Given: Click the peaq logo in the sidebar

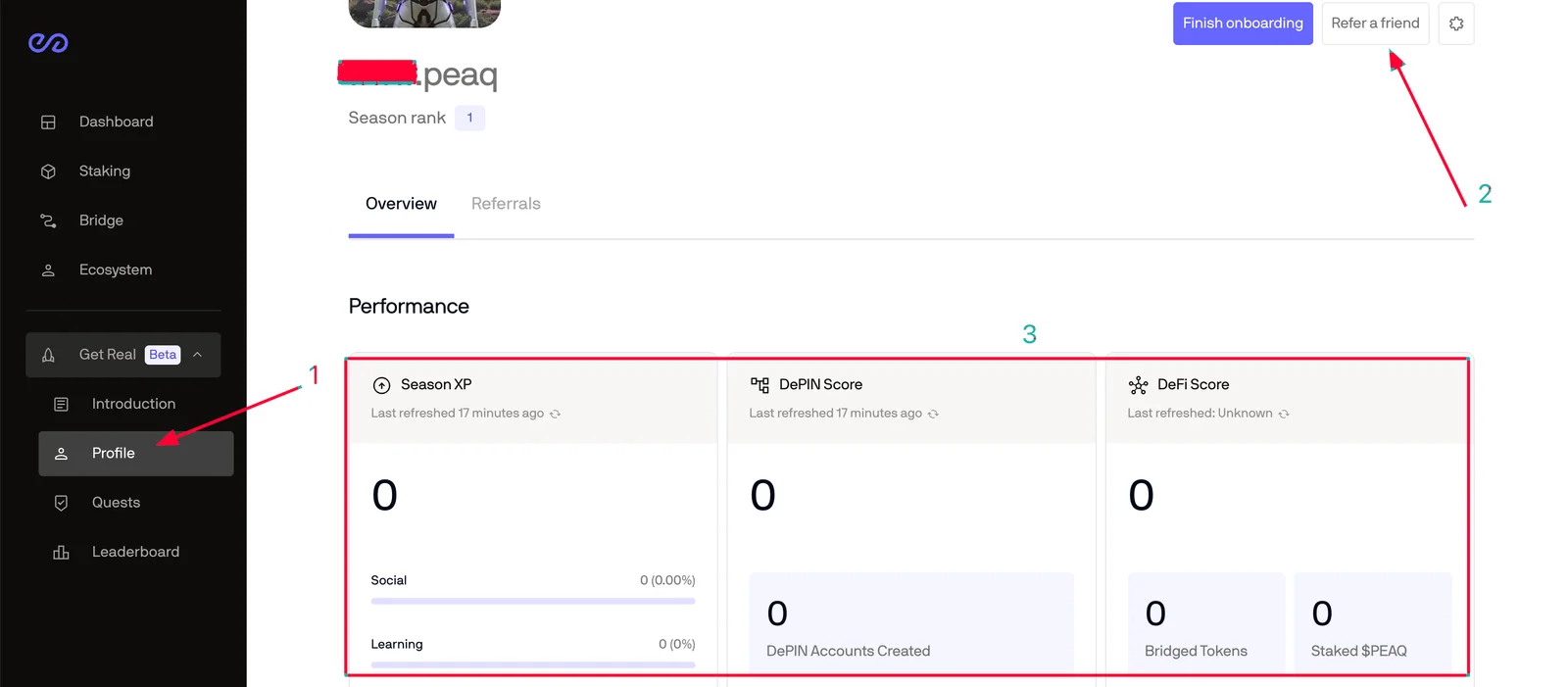Looking at the screenshot, I should [48, 42].
